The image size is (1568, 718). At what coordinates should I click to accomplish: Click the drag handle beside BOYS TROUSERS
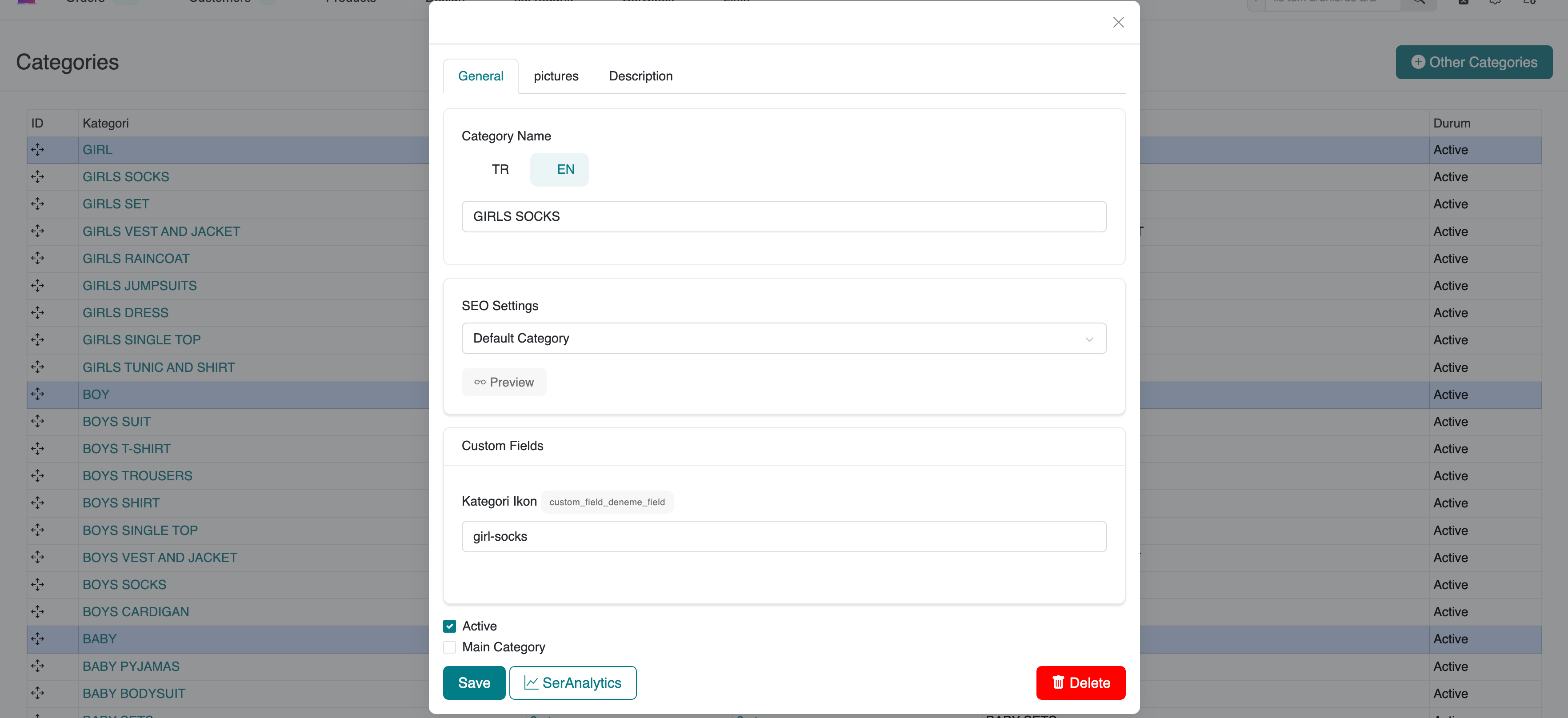point(38,476)
